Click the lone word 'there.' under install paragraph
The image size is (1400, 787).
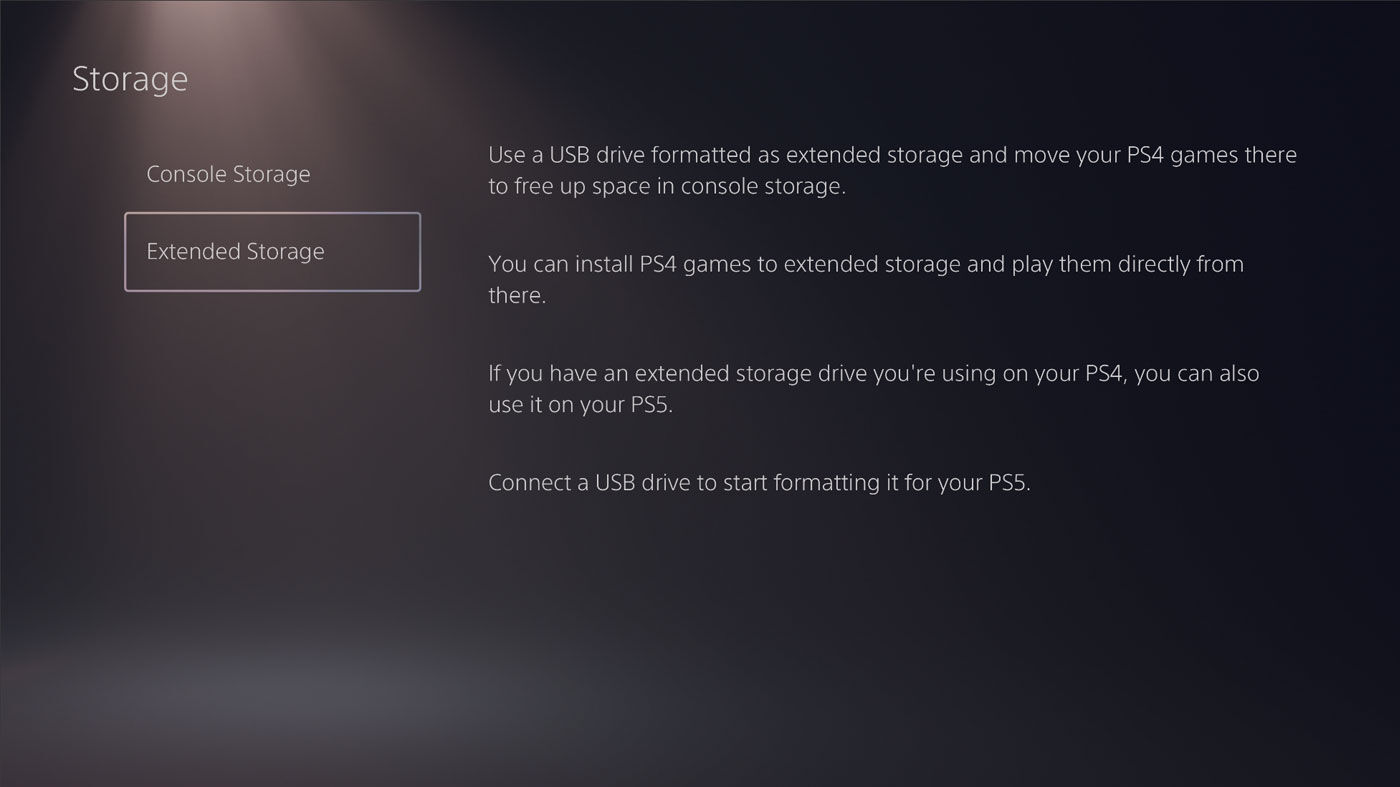(x=517, y=296)
